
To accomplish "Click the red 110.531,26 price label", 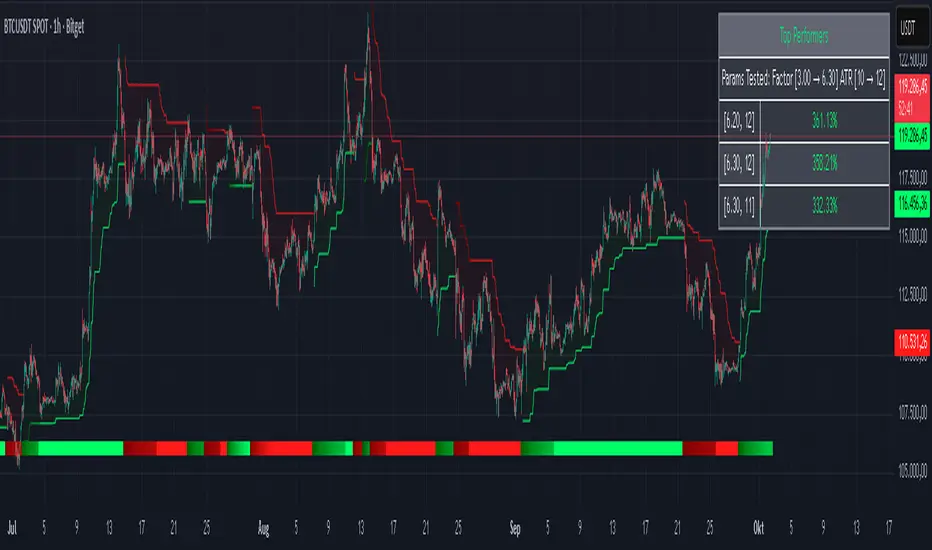I will click(912, 342).
